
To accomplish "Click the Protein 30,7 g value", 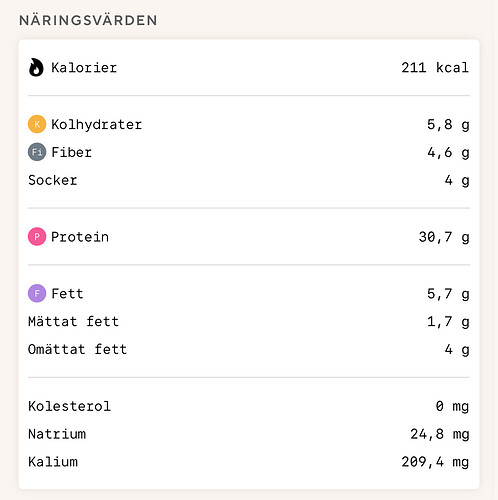I will point(444,238).
